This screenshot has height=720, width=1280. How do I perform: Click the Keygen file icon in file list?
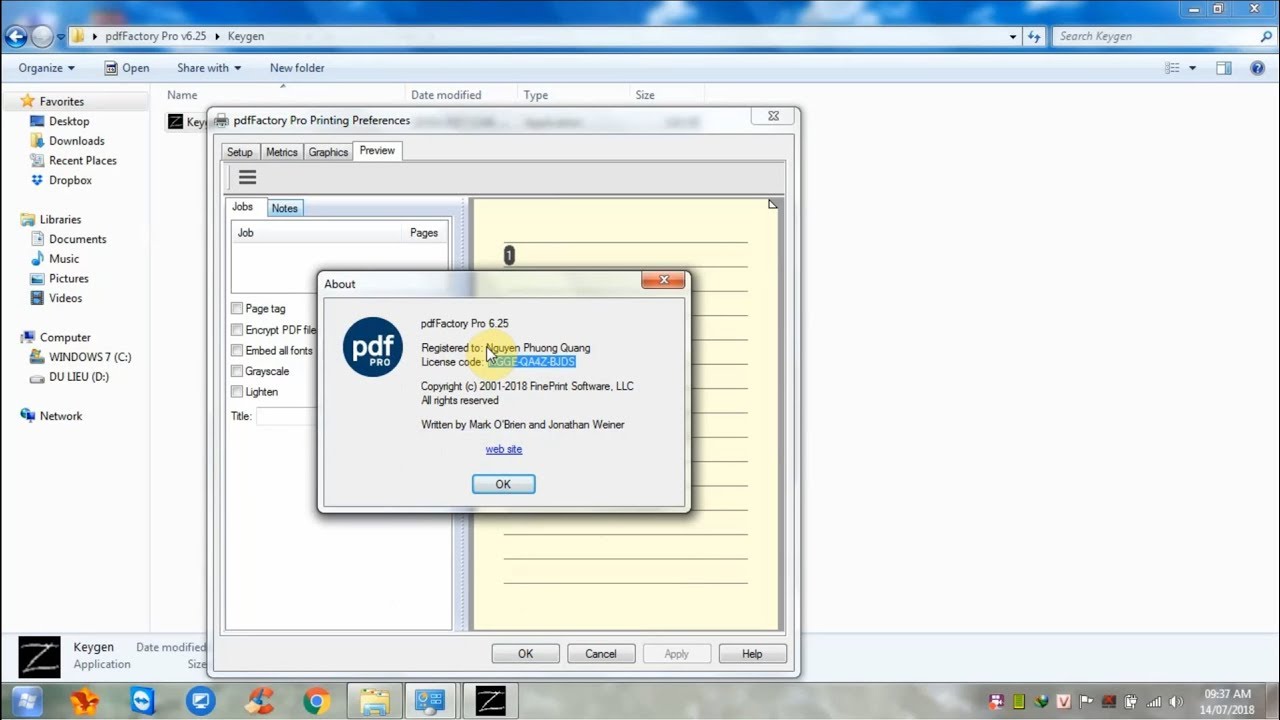(176, 122)
